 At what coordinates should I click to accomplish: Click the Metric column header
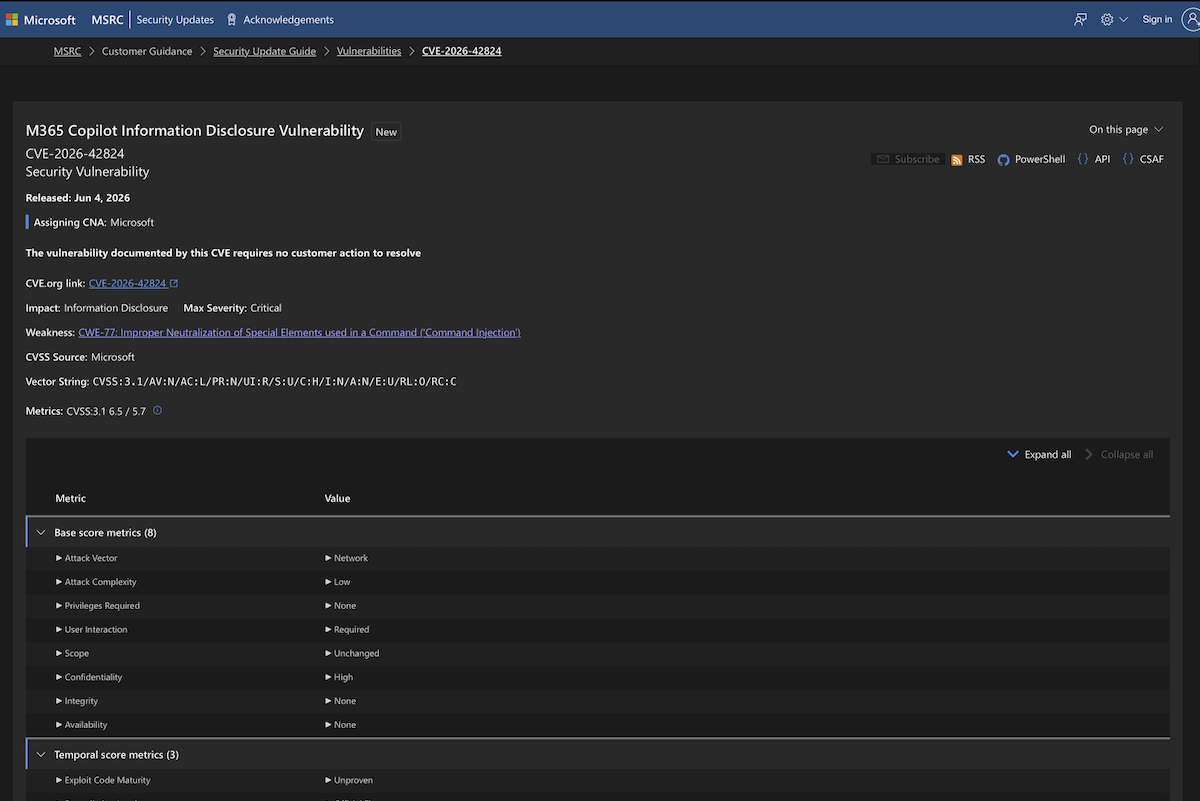coord(70,498)
